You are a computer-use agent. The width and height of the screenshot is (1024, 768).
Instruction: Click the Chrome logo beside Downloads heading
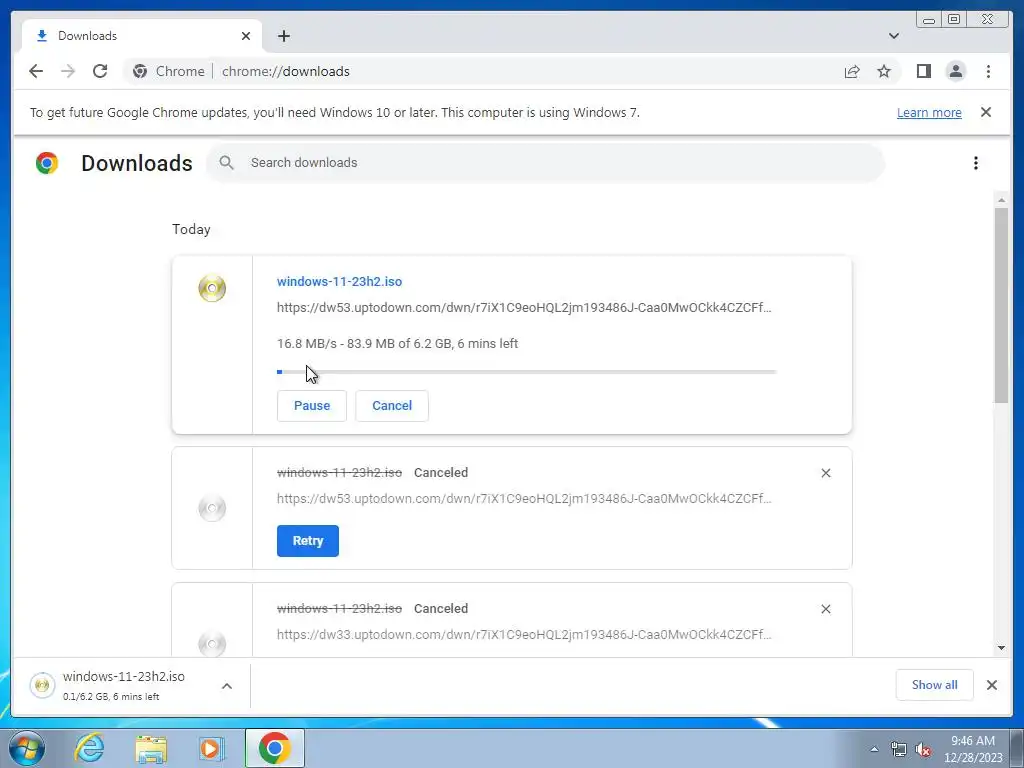(x=47, y=163)
